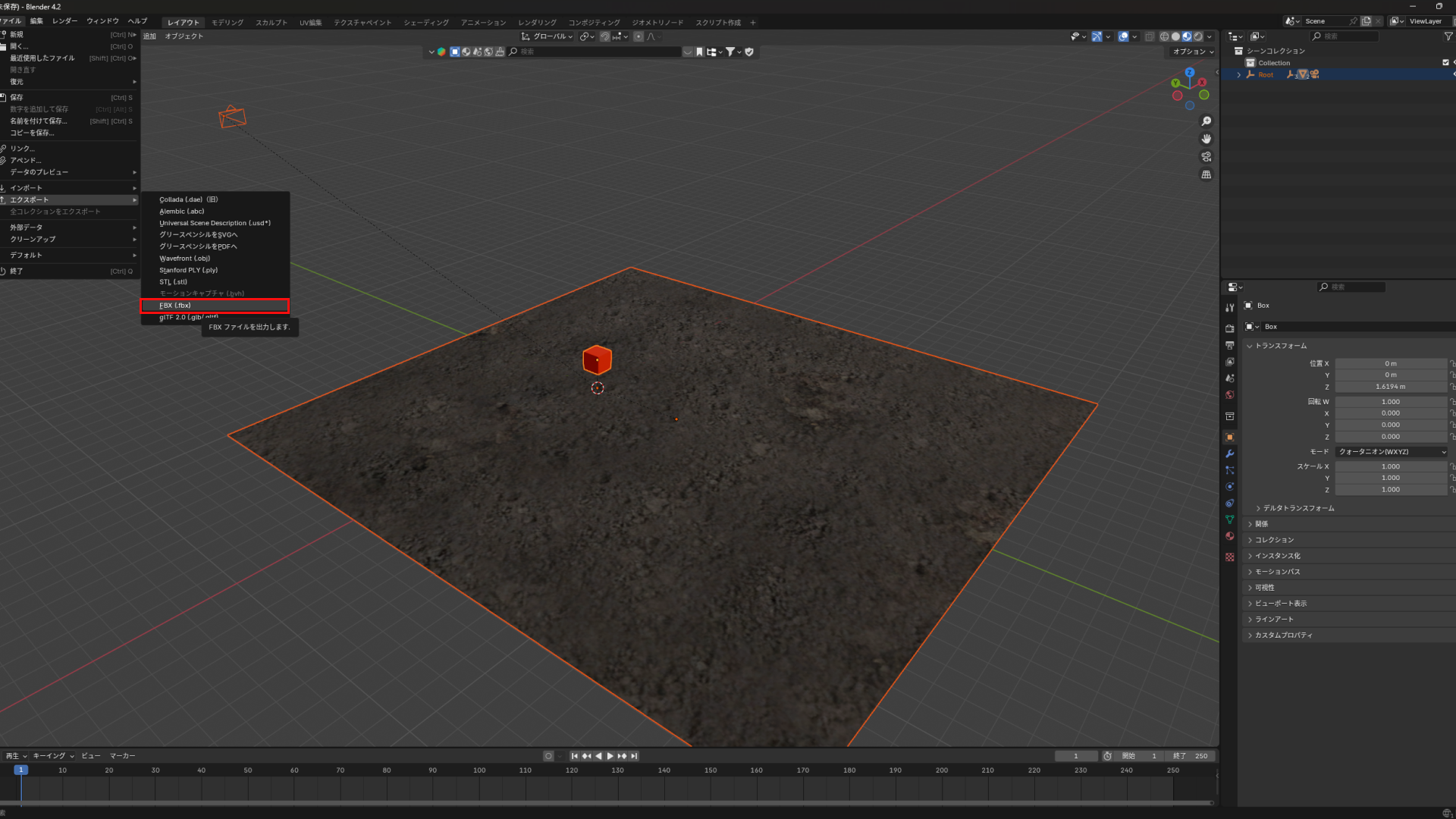Click the bookmark icon in asset bar
This screenshot has width=1456, height=819.
pos(699,52)
